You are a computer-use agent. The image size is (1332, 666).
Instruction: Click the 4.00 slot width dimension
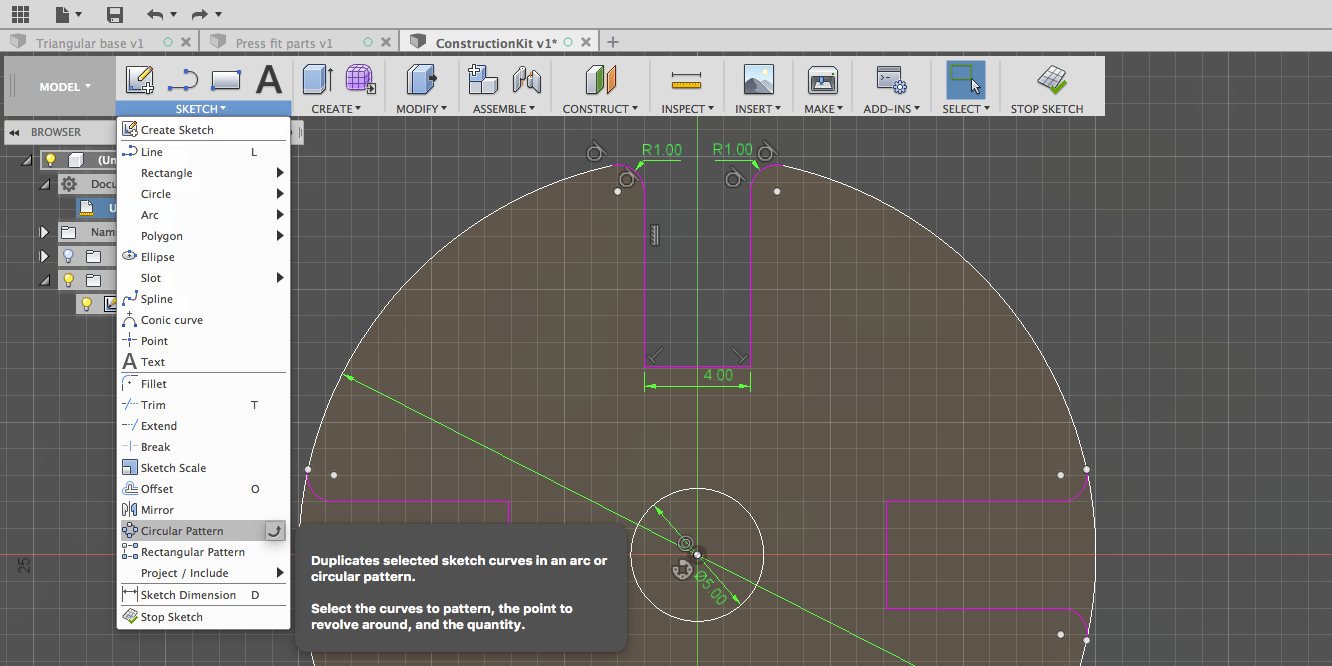click(x=718, y=376)
